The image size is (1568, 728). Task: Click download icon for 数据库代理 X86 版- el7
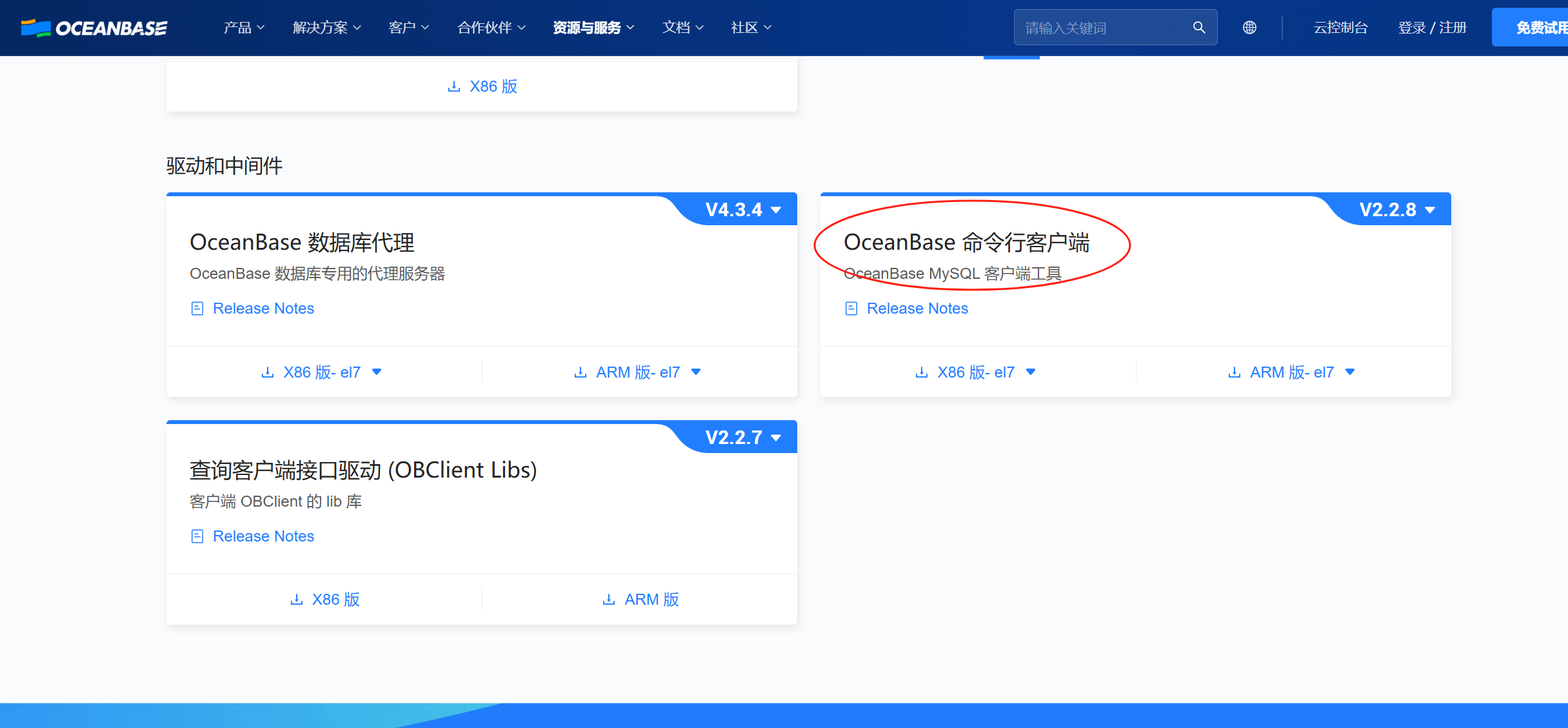[268, 372]
